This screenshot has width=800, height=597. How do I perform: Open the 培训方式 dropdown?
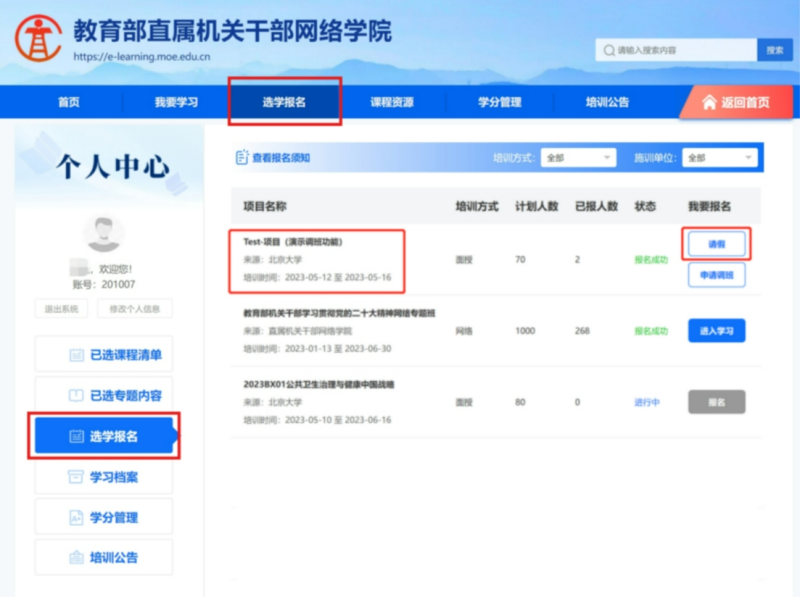point(579,158)
